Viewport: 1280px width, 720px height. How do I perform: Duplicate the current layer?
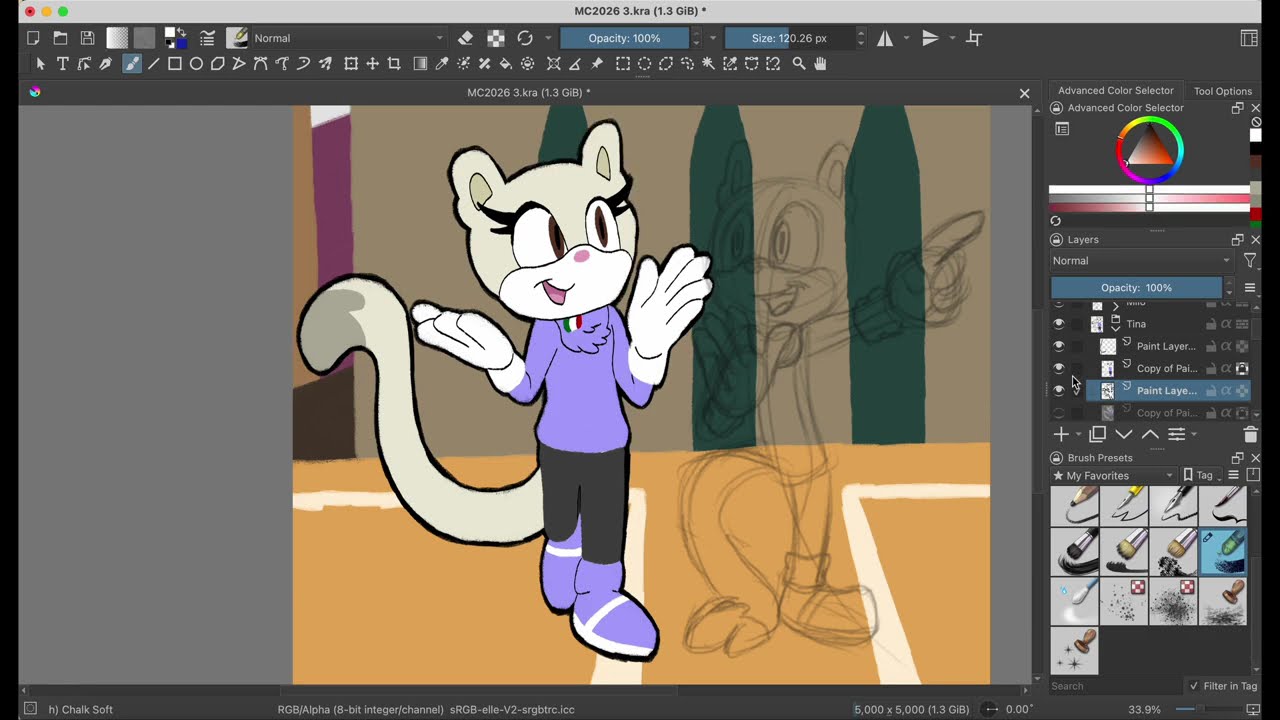[1097, 434]
